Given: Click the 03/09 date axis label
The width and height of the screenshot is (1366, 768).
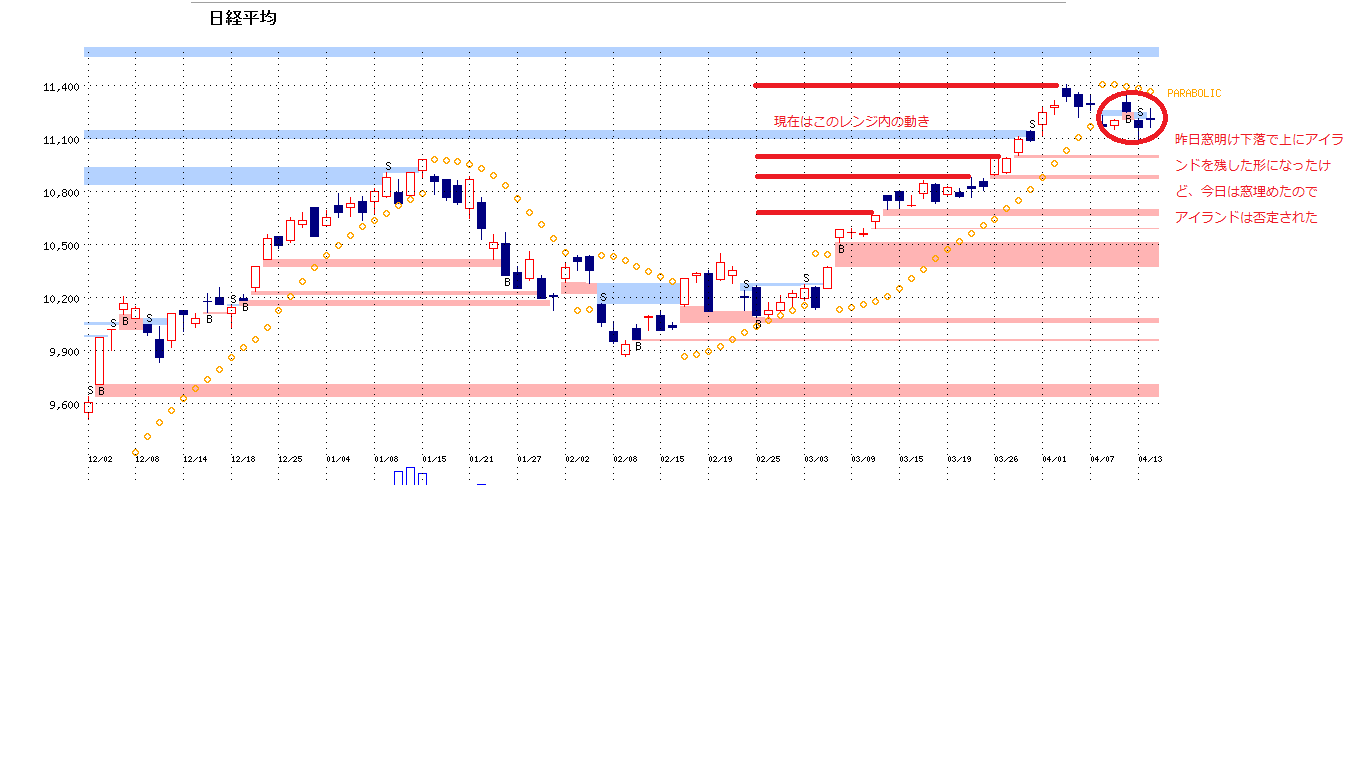Looking at the screenshot, I should click(863, 458).
